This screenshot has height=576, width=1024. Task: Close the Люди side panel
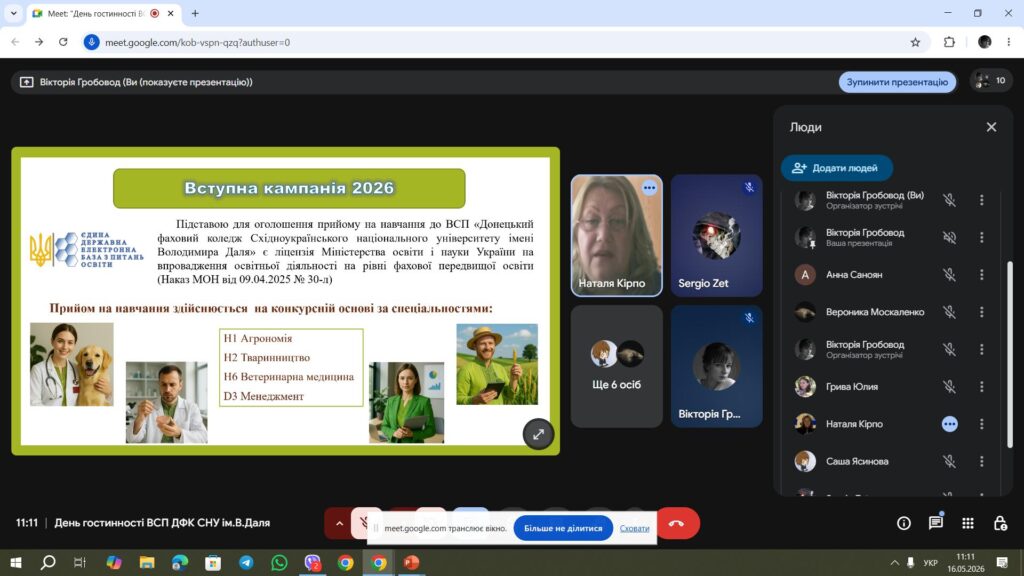[x=991, y=127]
